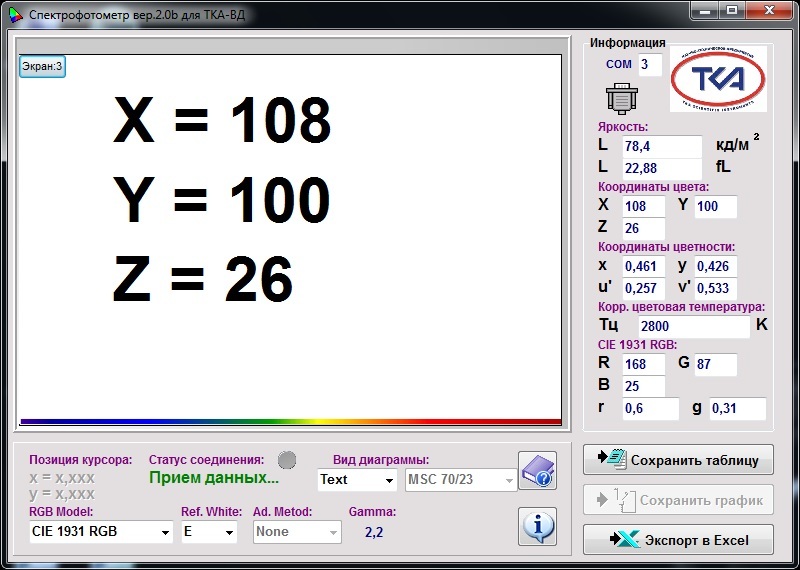Click the save table icon
800x570 pixels.
click(x=610, y=460)
